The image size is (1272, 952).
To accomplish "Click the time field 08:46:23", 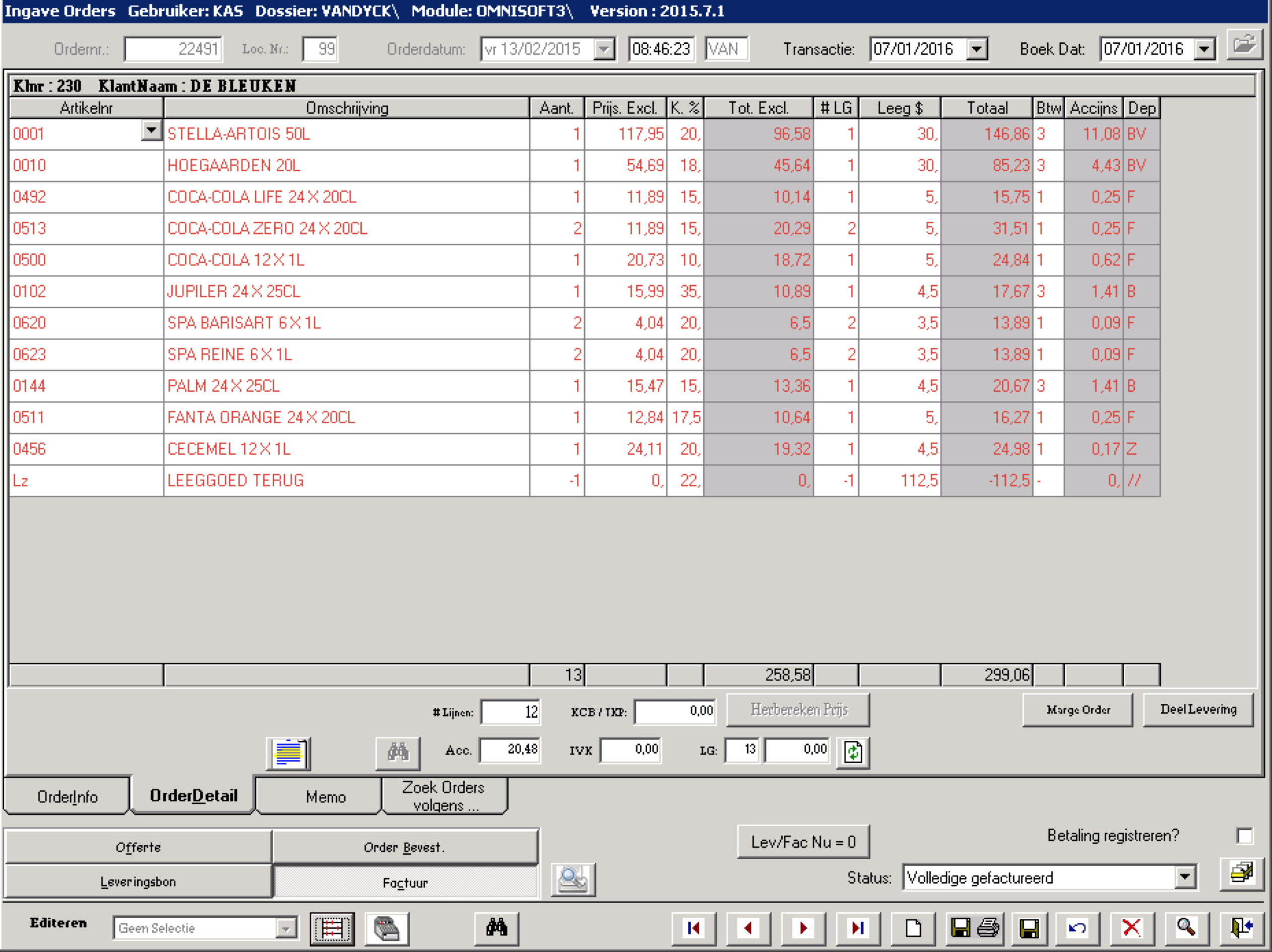I will pos(661,49).
